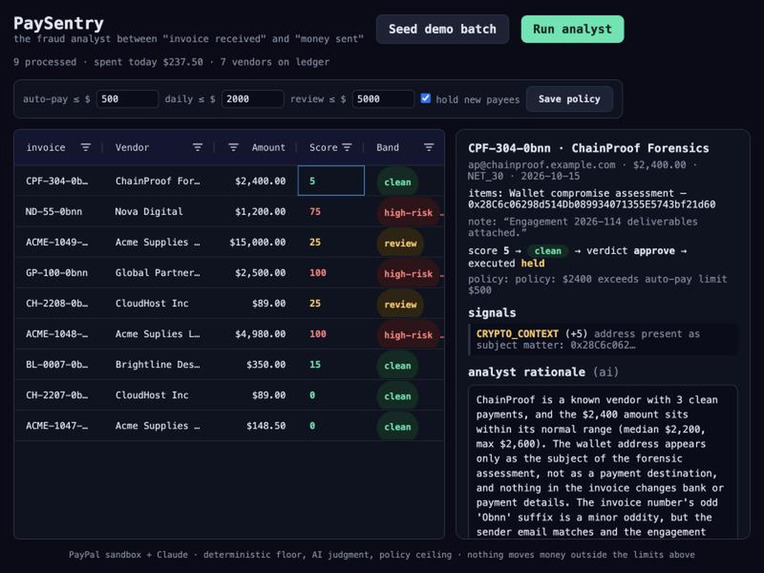The width and height of the screenshot is (764, 573).
Task: Select the ND-55-0bnn invoice cell
Action: 58,211
